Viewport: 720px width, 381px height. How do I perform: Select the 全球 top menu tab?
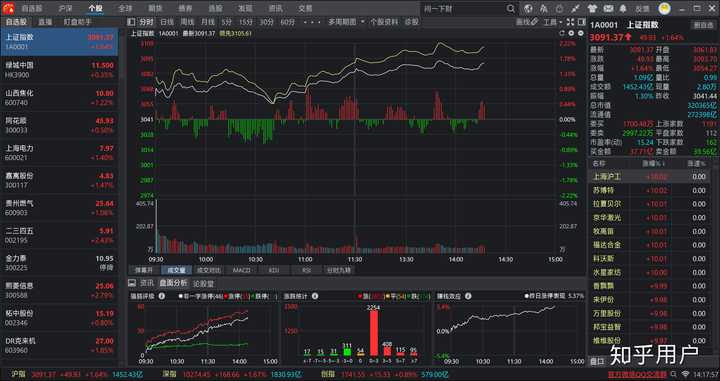click(125, 8)
